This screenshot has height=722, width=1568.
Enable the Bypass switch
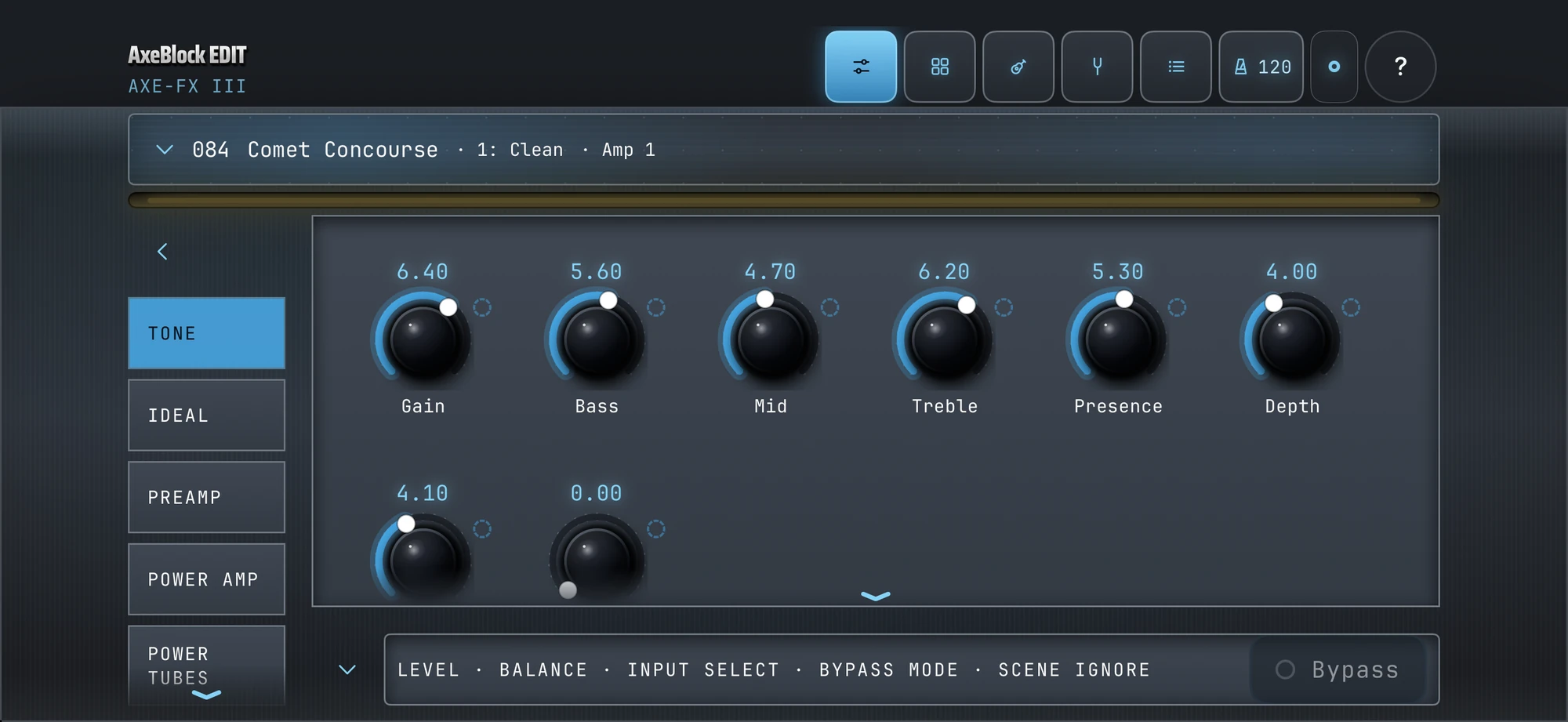(1338, 669)
